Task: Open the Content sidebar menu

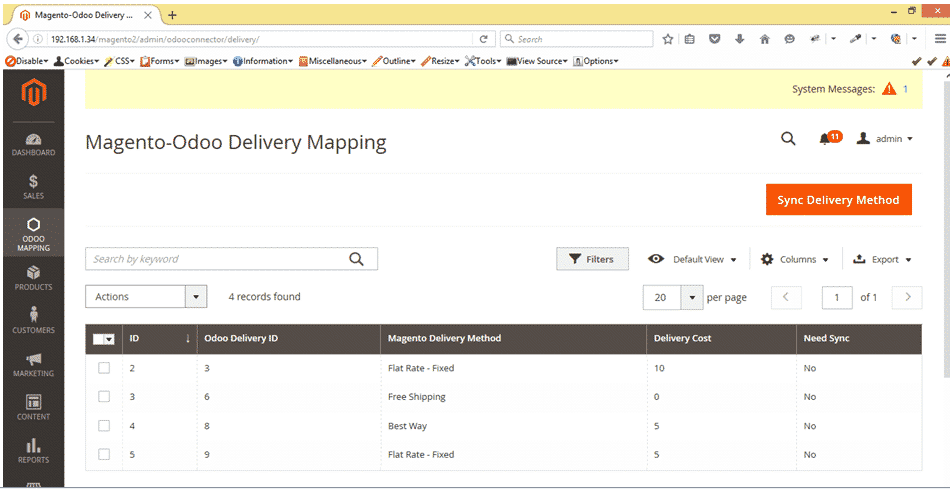Action: (x=33, y=408)
